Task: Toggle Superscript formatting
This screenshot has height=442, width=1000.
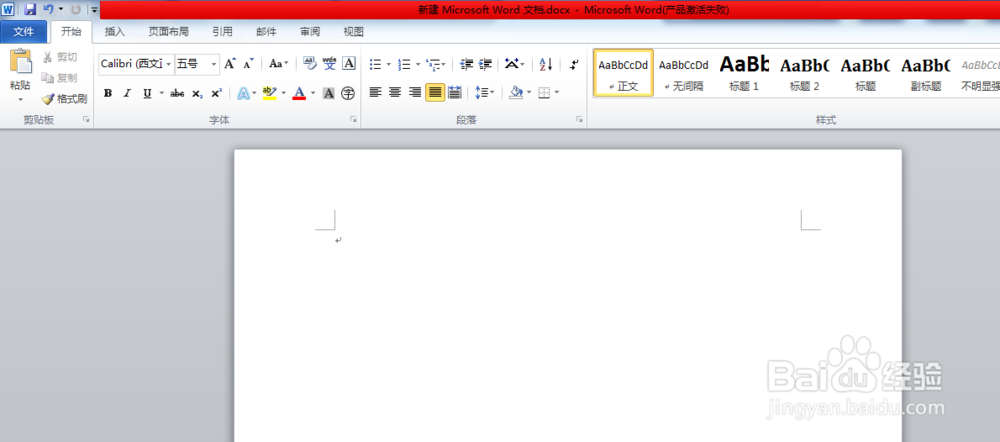Action: [x=216, y=93]
